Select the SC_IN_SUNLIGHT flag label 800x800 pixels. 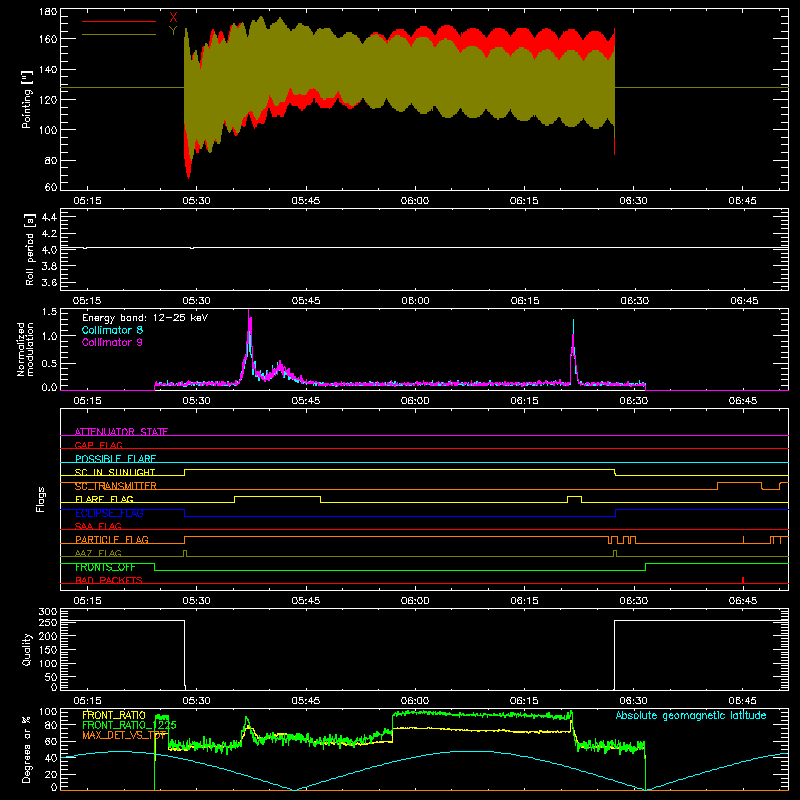click(x=115, y=472)
